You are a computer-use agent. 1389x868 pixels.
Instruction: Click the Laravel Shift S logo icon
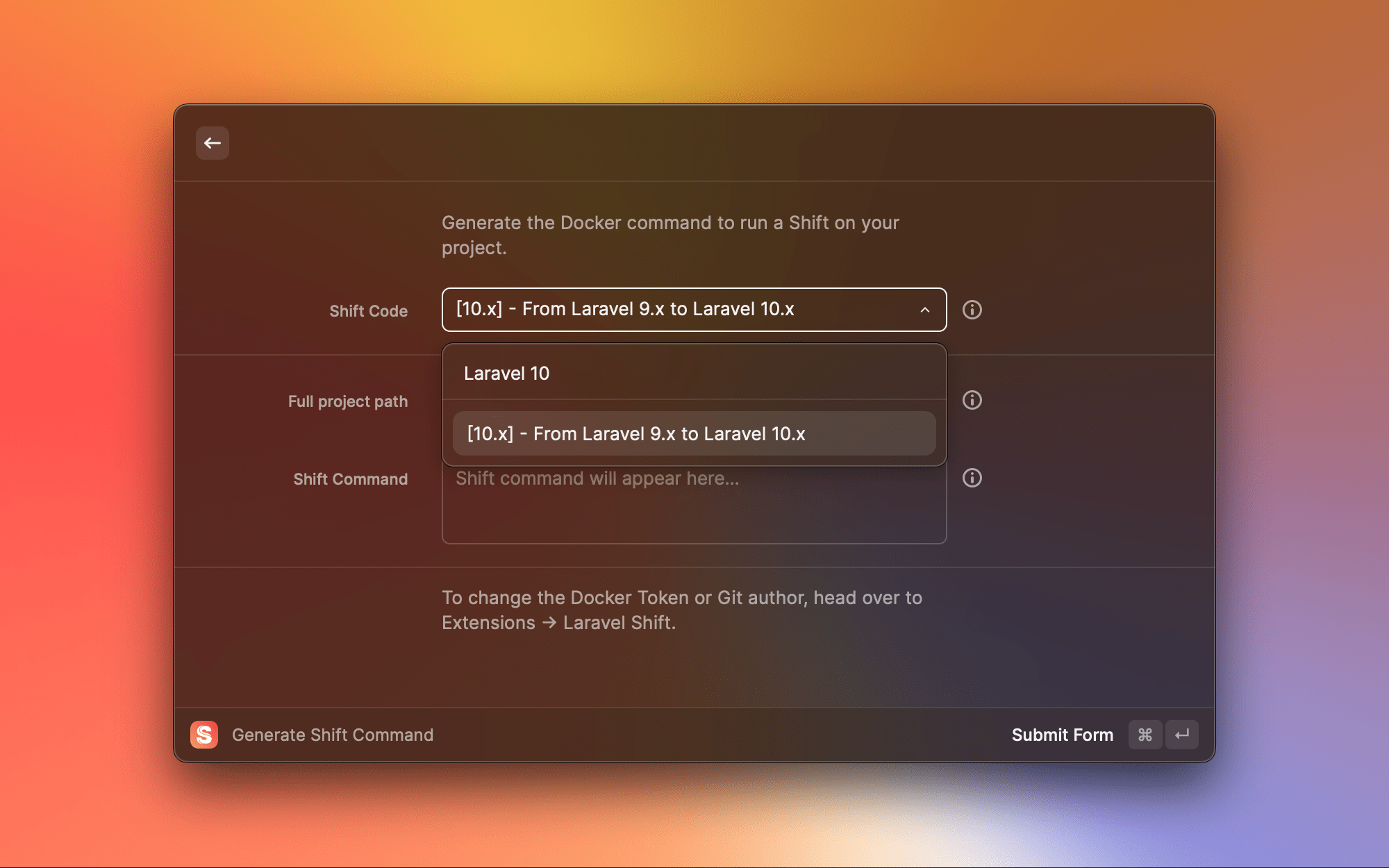204,735
